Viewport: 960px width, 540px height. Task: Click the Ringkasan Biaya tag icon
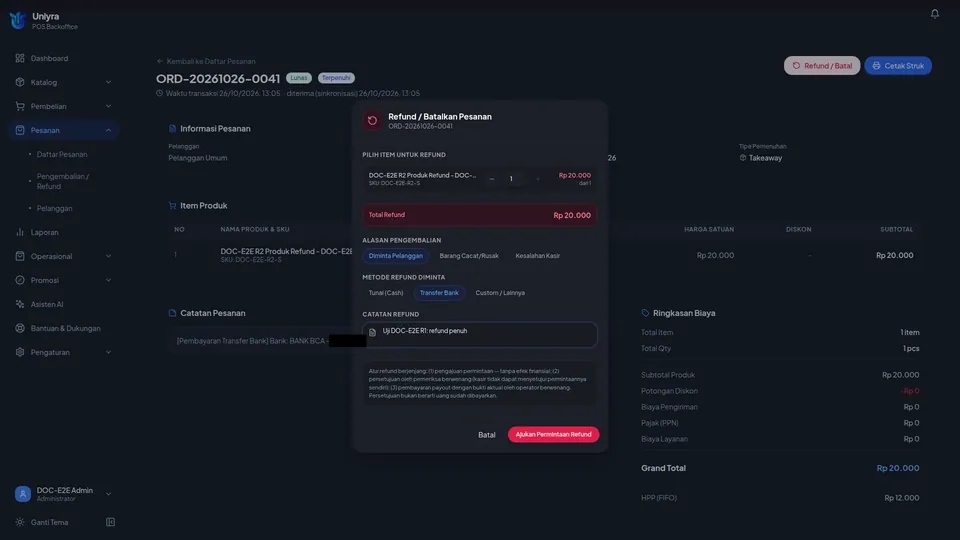tap(645, 313)
